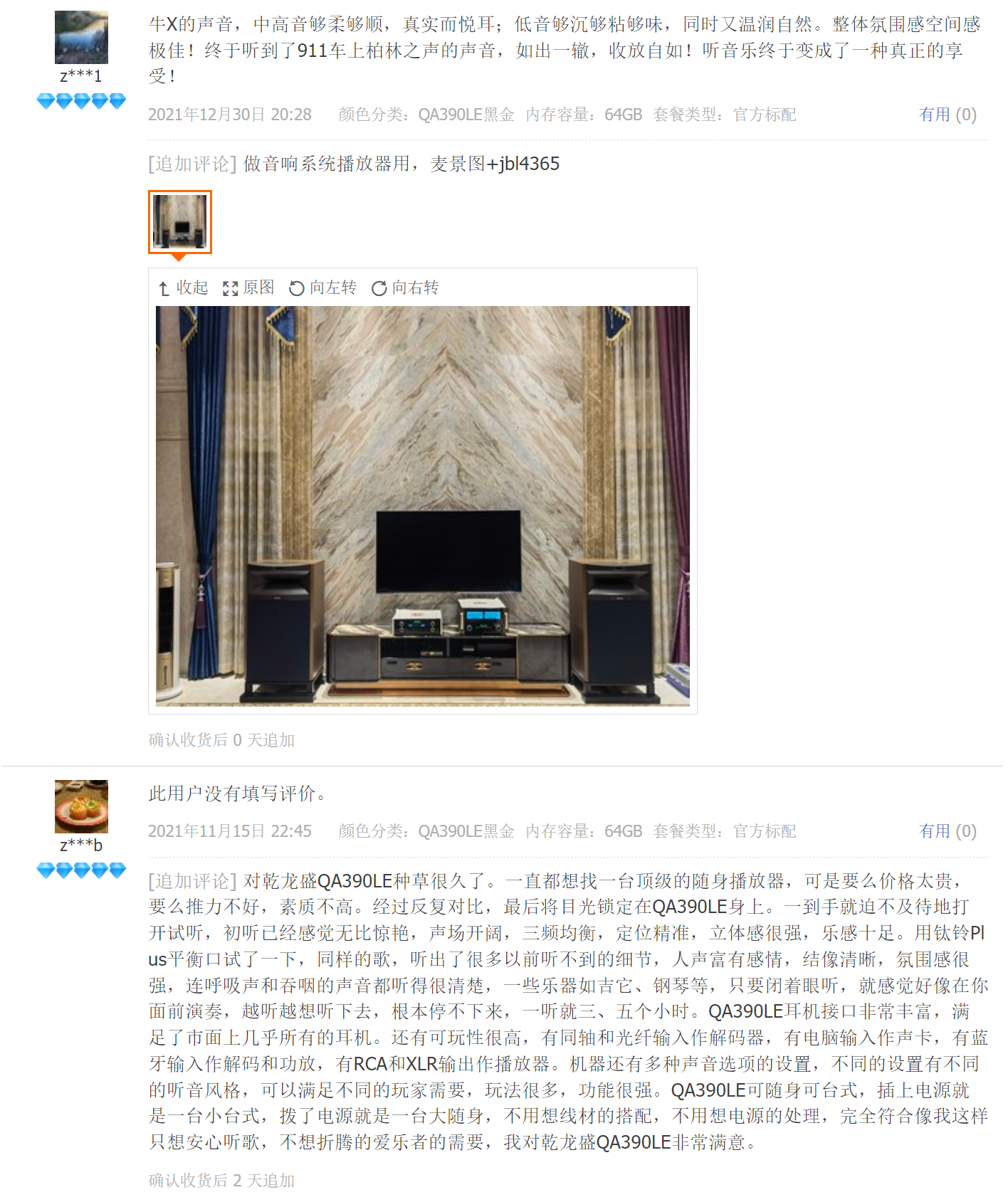This screenshot has height=1202, width=1008.
Task: Mark first review as 有用 (0)
Action: coord(947,115)
